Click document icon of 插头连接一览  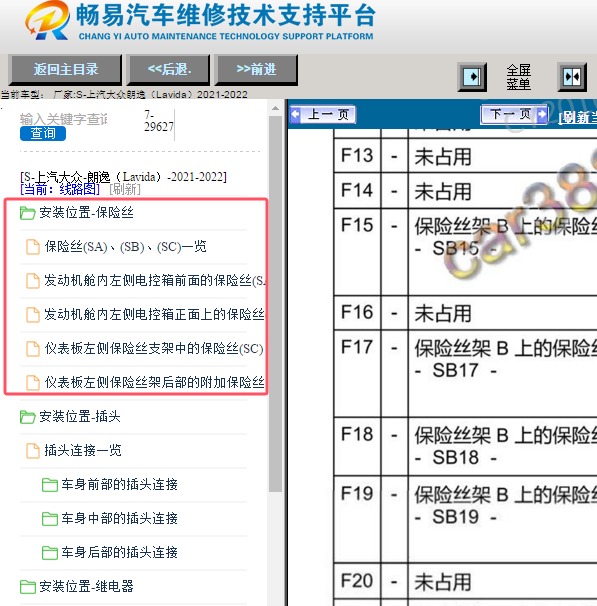(33, 451)
